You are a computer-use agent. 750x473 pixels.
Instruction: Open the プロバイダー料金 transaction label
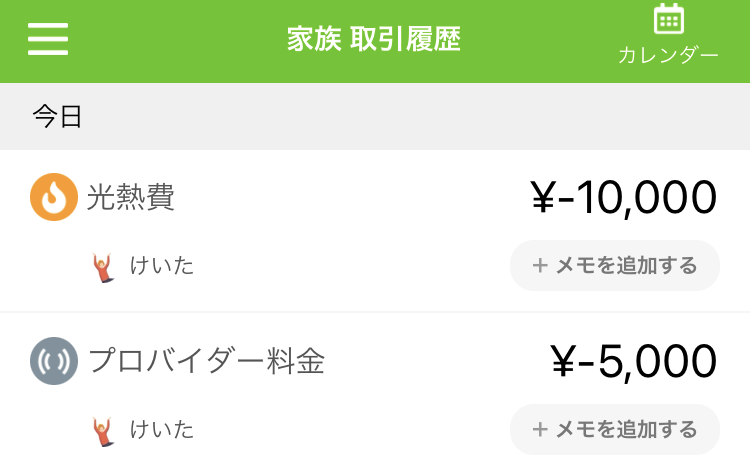207,361
